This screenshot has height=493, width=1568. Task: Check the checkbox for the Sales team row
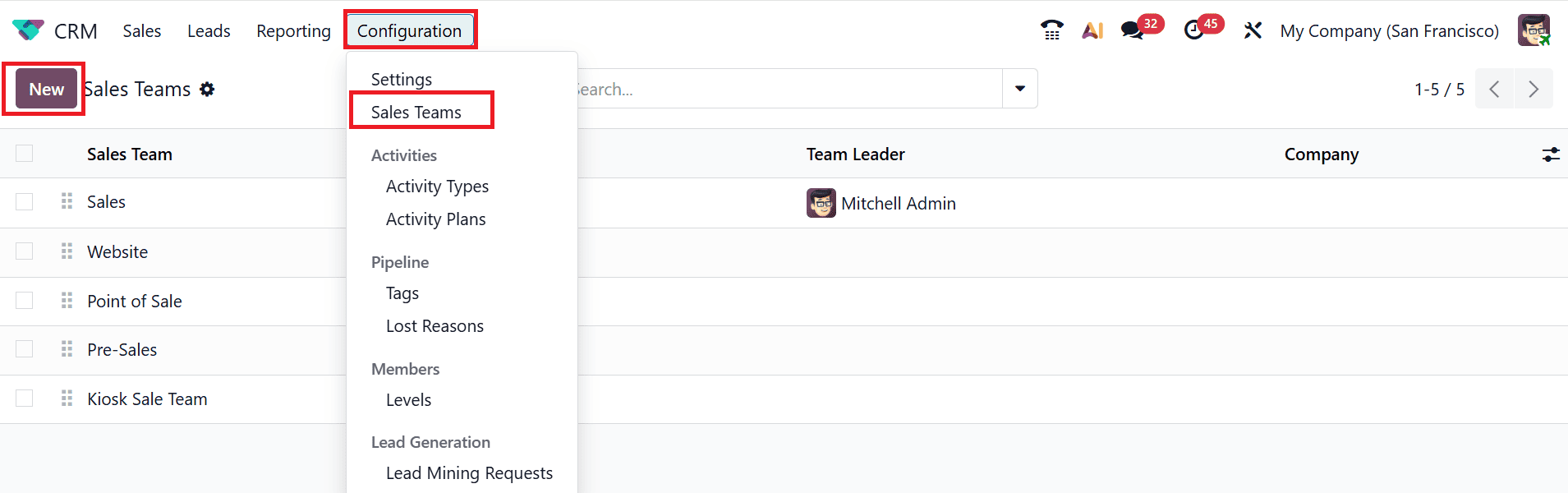(24, 201)
